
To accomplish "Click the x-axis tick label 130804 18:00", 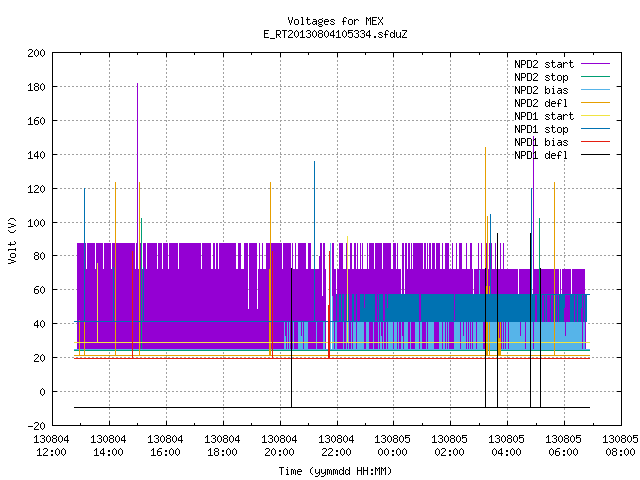I will (222, 446).
